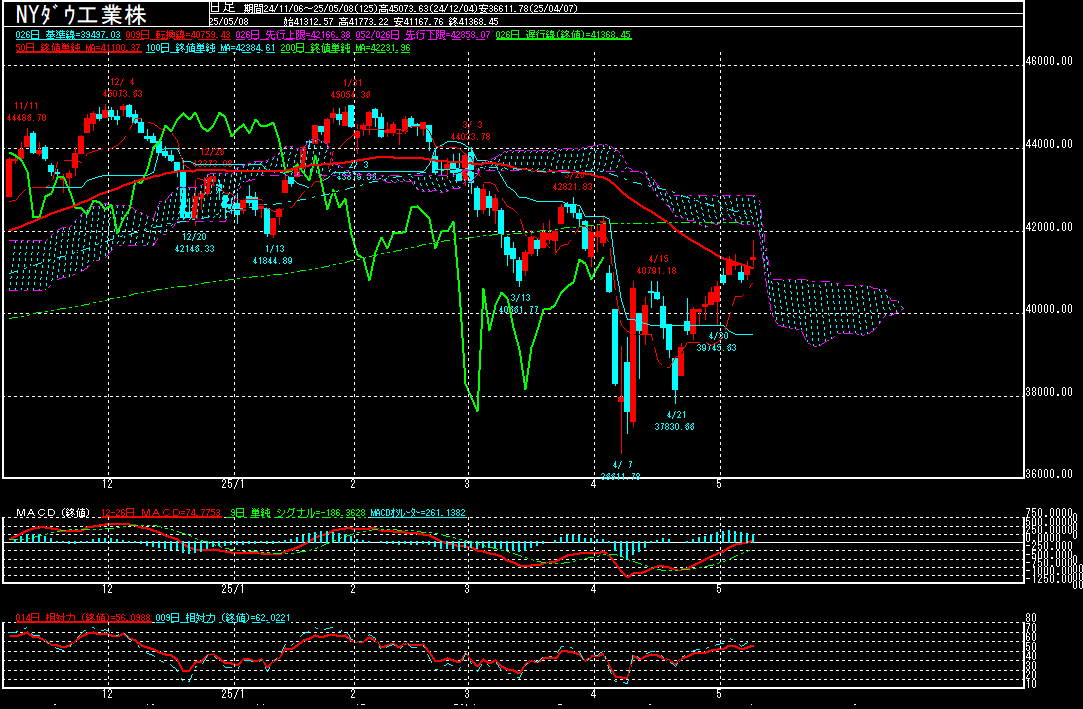
Task: Click the 80 level on RSI axis
Action: (x=1031, y=618)
